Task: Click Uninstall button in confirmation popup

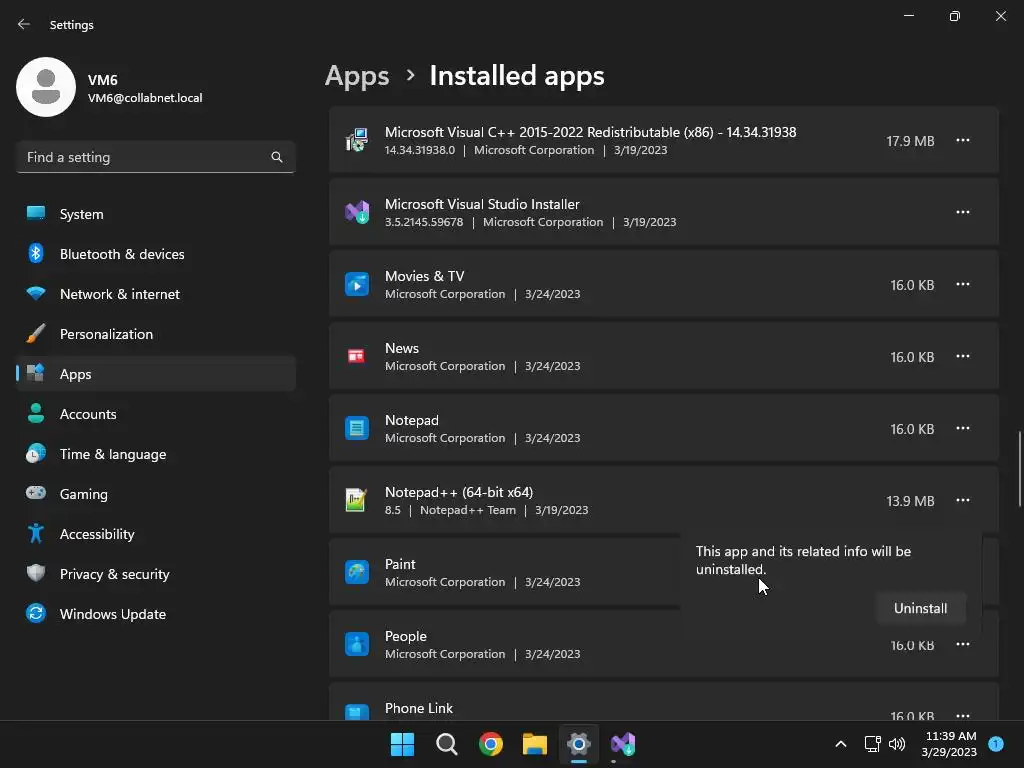Action: [920, 608]
